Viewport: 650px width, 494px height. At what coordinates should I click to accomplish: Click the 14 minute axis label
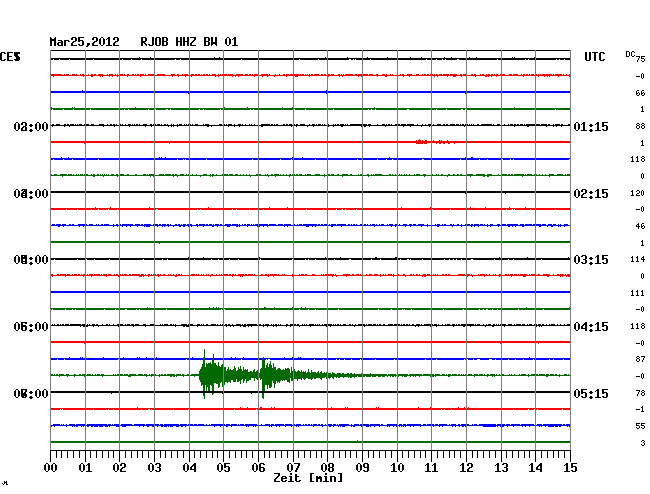pyautogui.click(x=535, y=468)
